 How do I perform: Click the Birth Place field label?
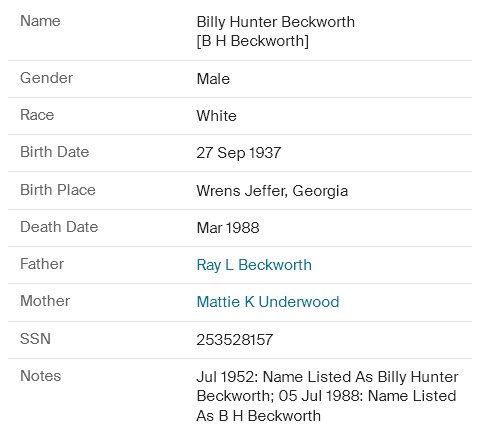click(58, 190)
